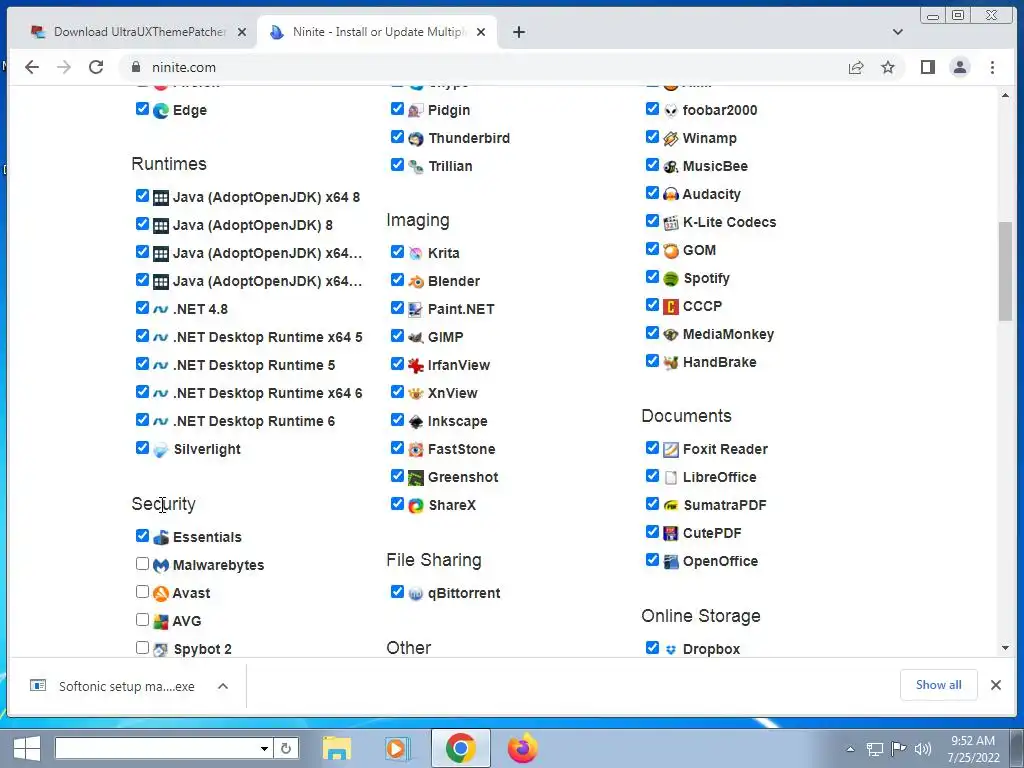1024x768 pixels.
Task: Click the taskbar address input field
Action: [x=157, y=748]
